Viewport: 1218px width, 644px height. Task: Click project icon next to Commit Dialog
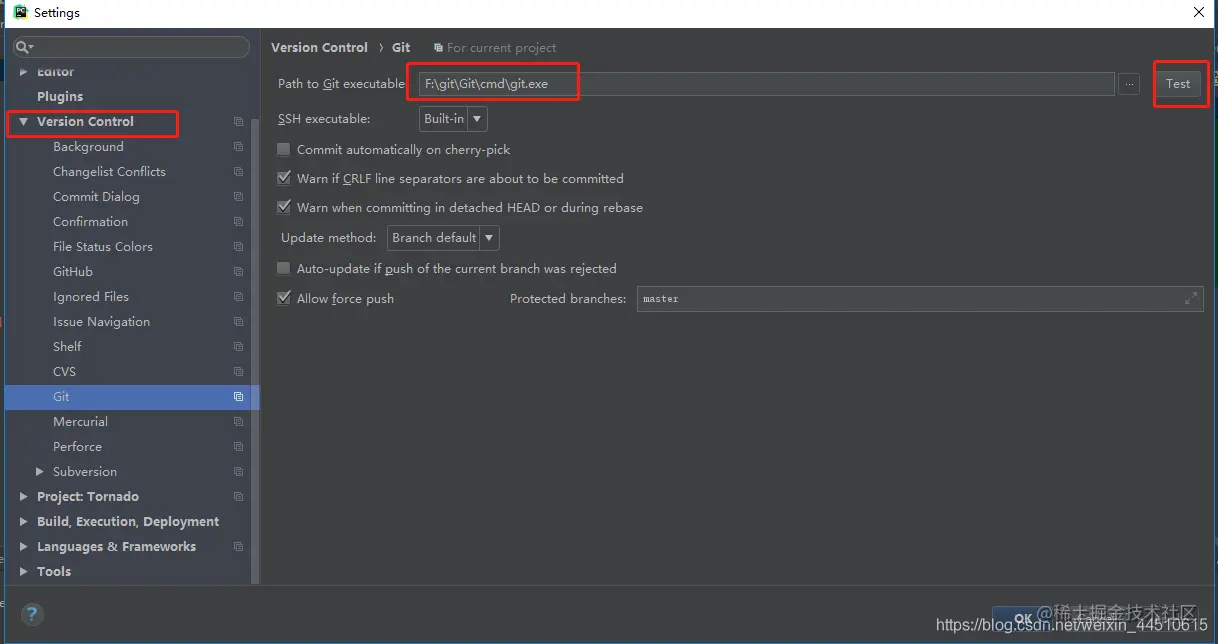[x=238, y=197]
